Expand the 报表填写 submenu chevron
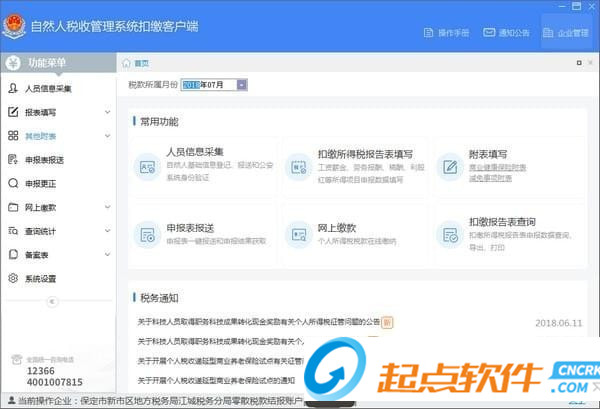The width and height of the screenshot is (600, 409). 108,112
